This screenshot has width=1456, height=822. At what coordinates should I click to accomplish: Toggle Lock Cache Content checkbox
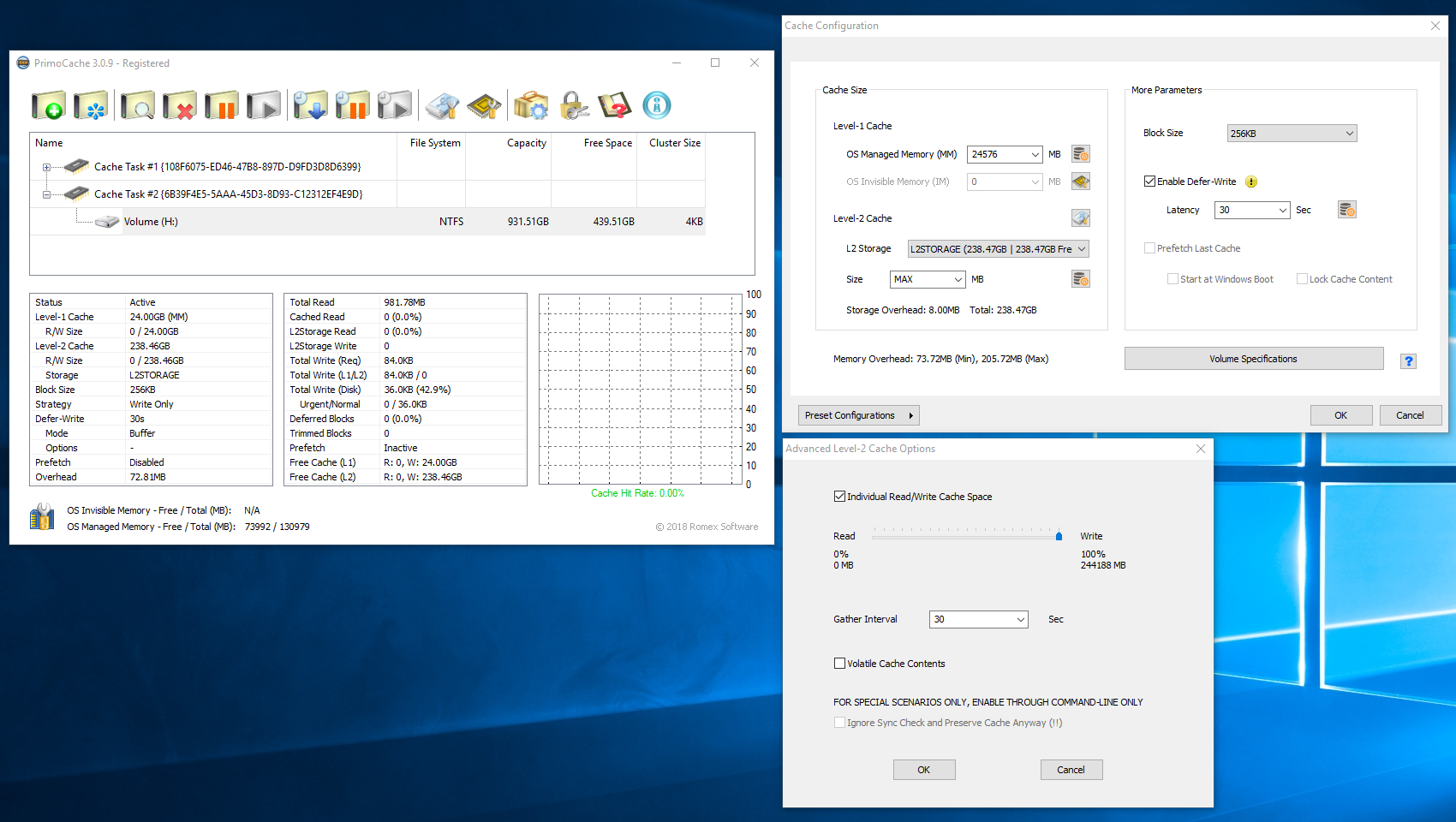click(x=1303, y=279)
